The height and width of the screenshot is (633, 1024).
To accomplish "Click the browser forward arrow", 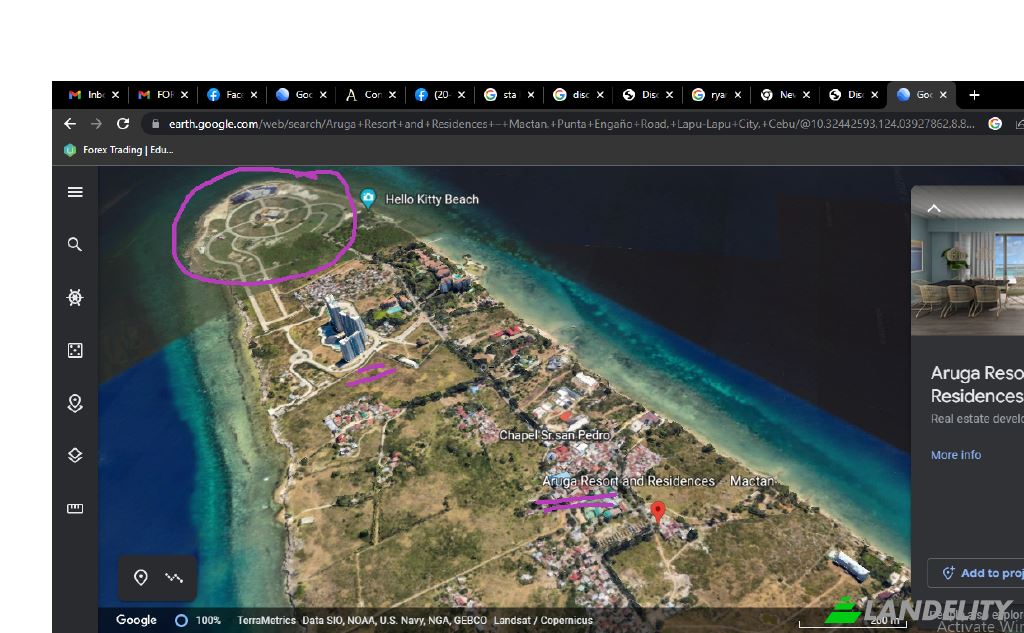I will tap(96, 123).
